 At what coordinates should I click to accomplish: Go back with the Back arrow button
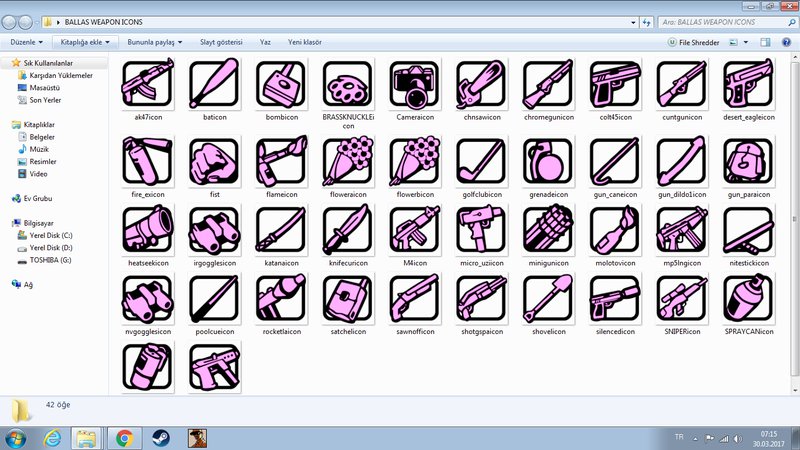click(9, 22)
